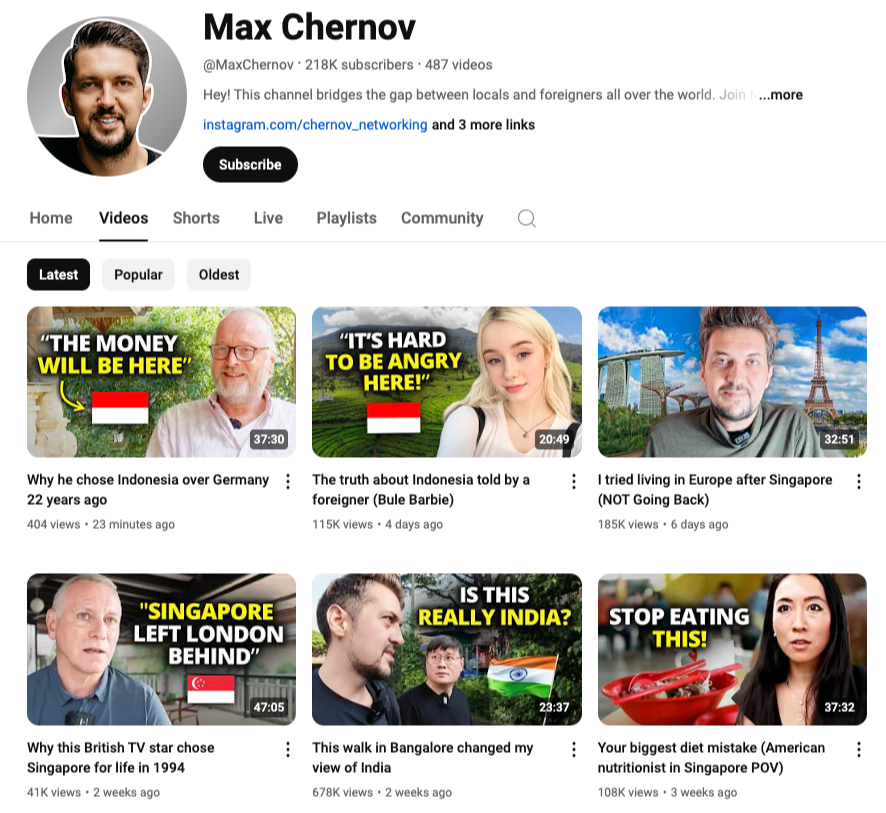Open the channel search magnifier icon
The height and width of the screenshot is (813, 886).
[x=527, y=218]
